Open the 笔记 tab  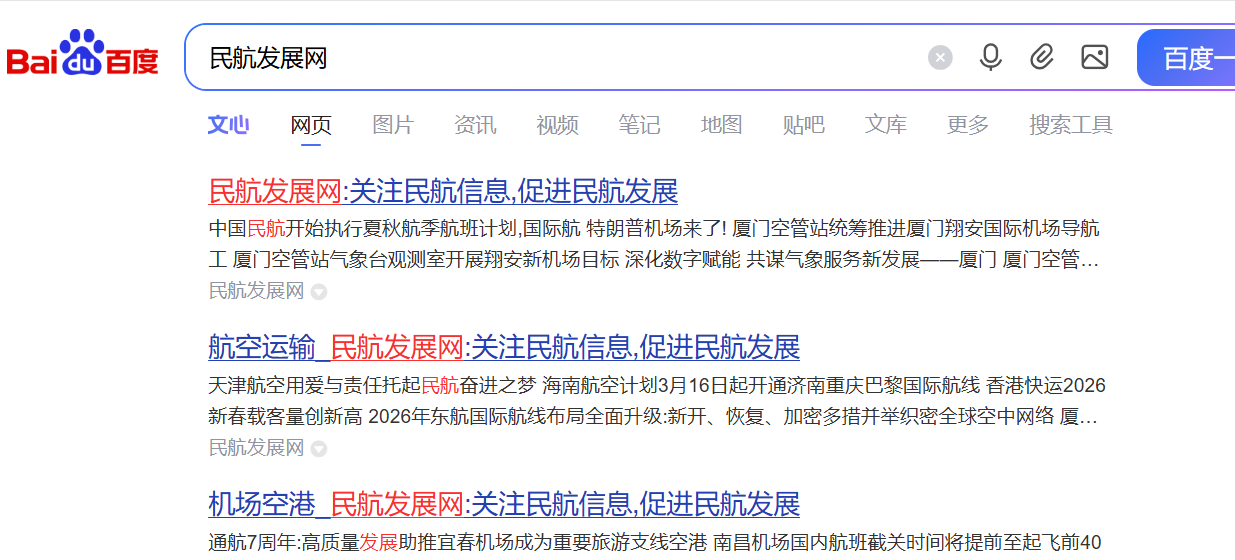pos(639,125)
